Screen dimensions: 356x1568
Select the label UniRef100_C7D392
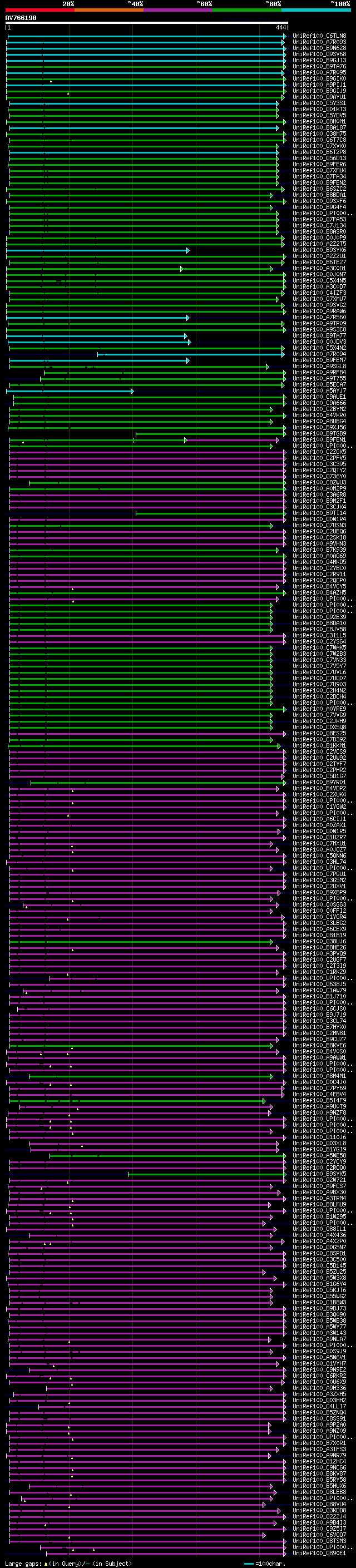319,740
